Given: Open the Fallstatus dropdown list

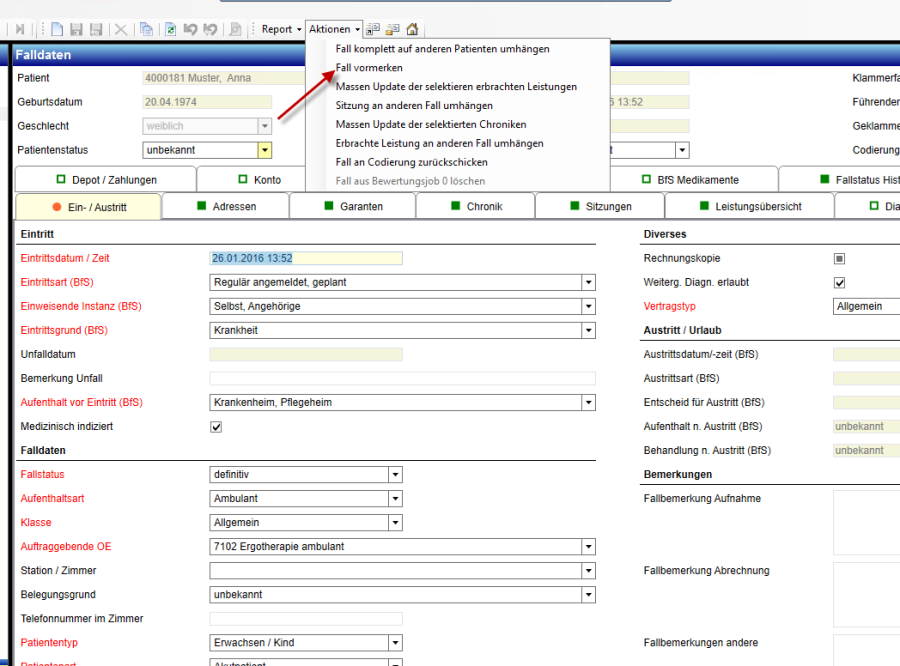Looking at the screenshot, I should tap(395, 475).
